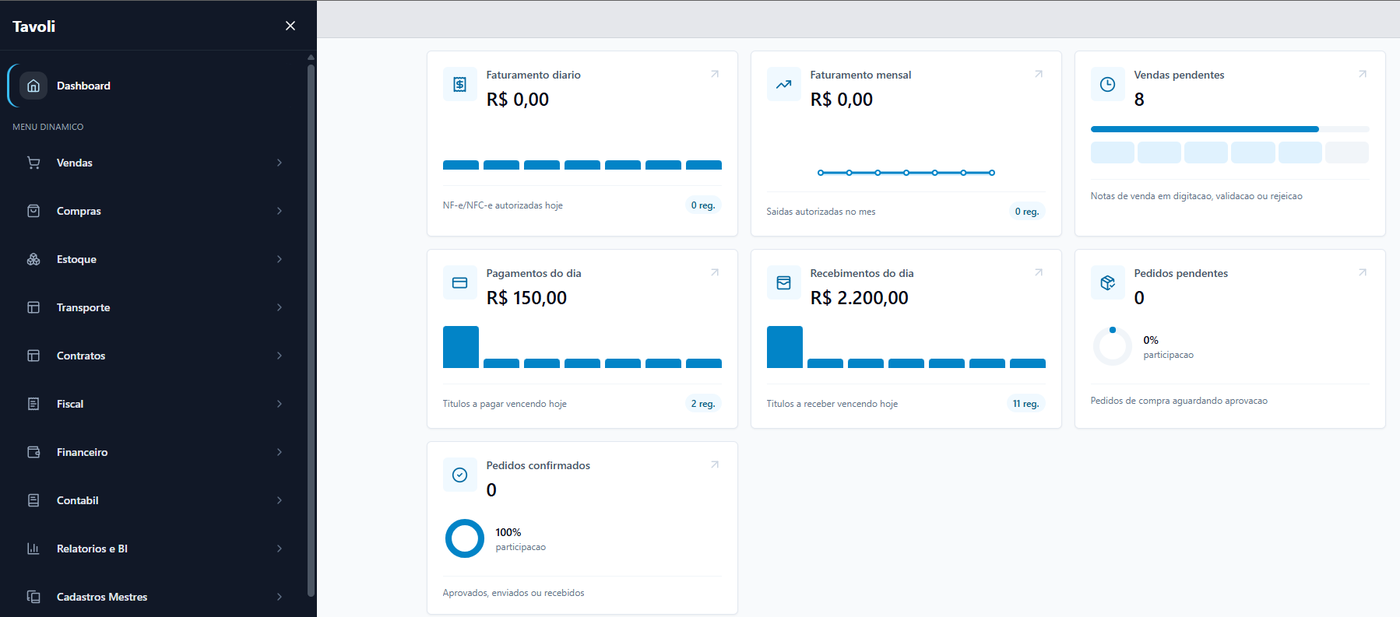Open Vendas pendentes details arrow
Image resolution: width=1400 pixels, height=617 pixels.
(1363, 74)
